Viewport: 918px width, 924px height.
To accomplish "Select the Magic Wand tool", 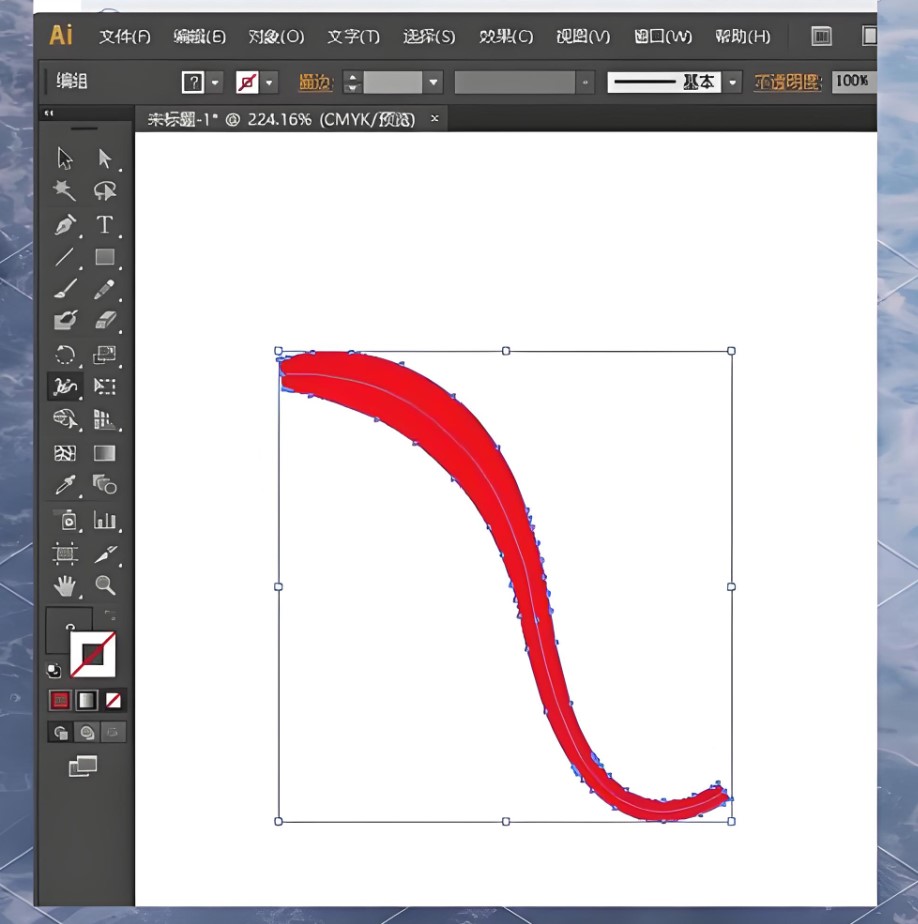I will (x=65, y=191).
